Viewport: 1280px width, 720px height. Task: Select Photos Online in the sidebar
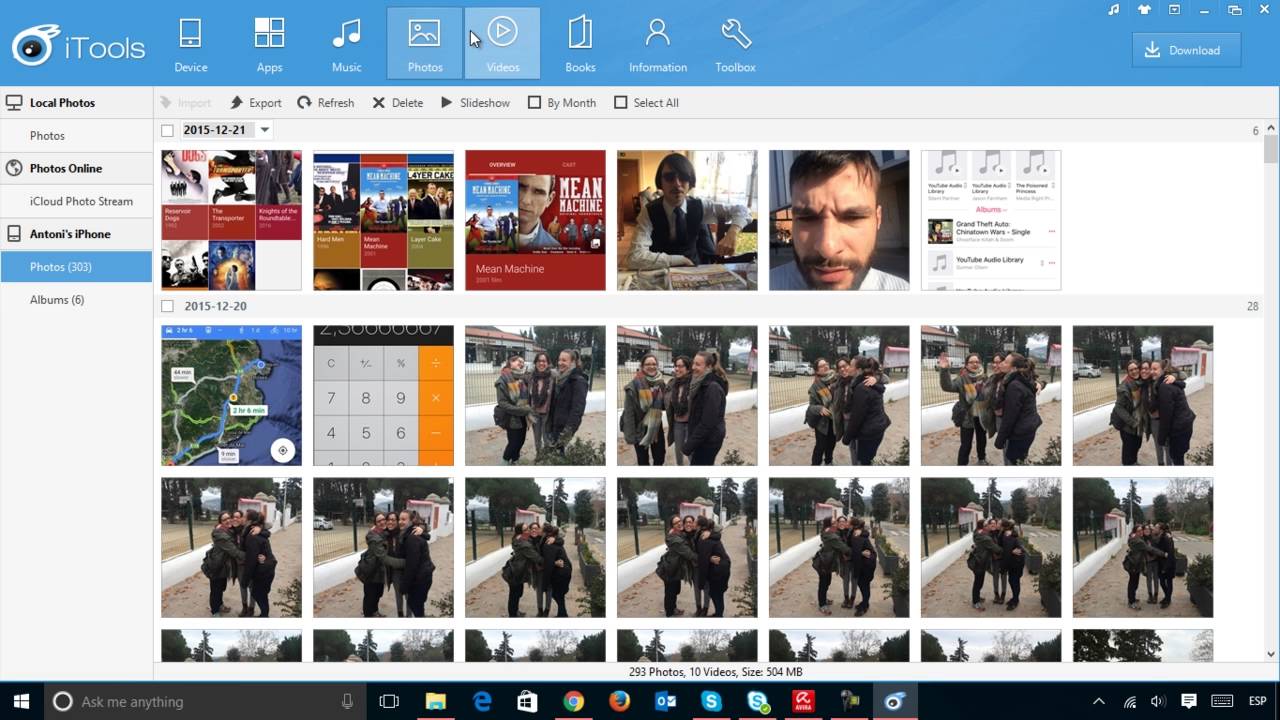76,168
